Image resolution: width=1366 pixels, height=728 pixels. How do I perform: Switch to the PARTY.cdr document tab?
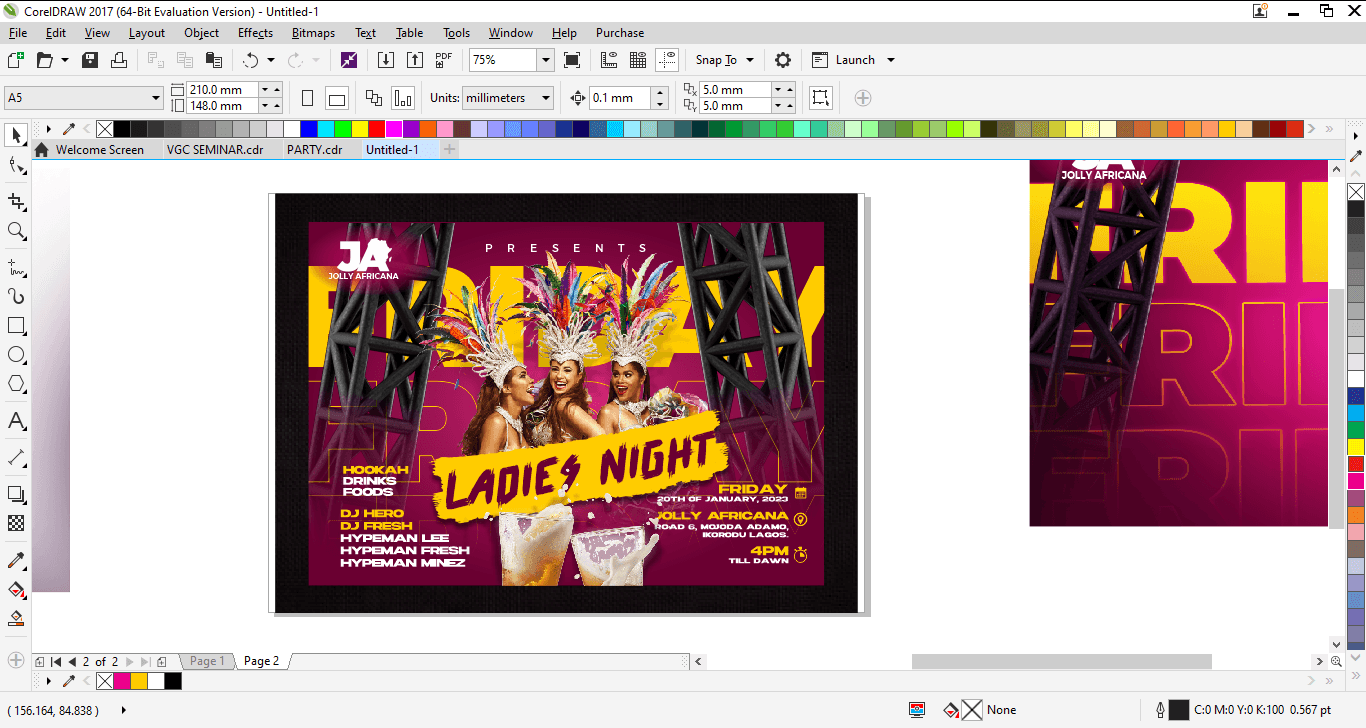[314, 150]
